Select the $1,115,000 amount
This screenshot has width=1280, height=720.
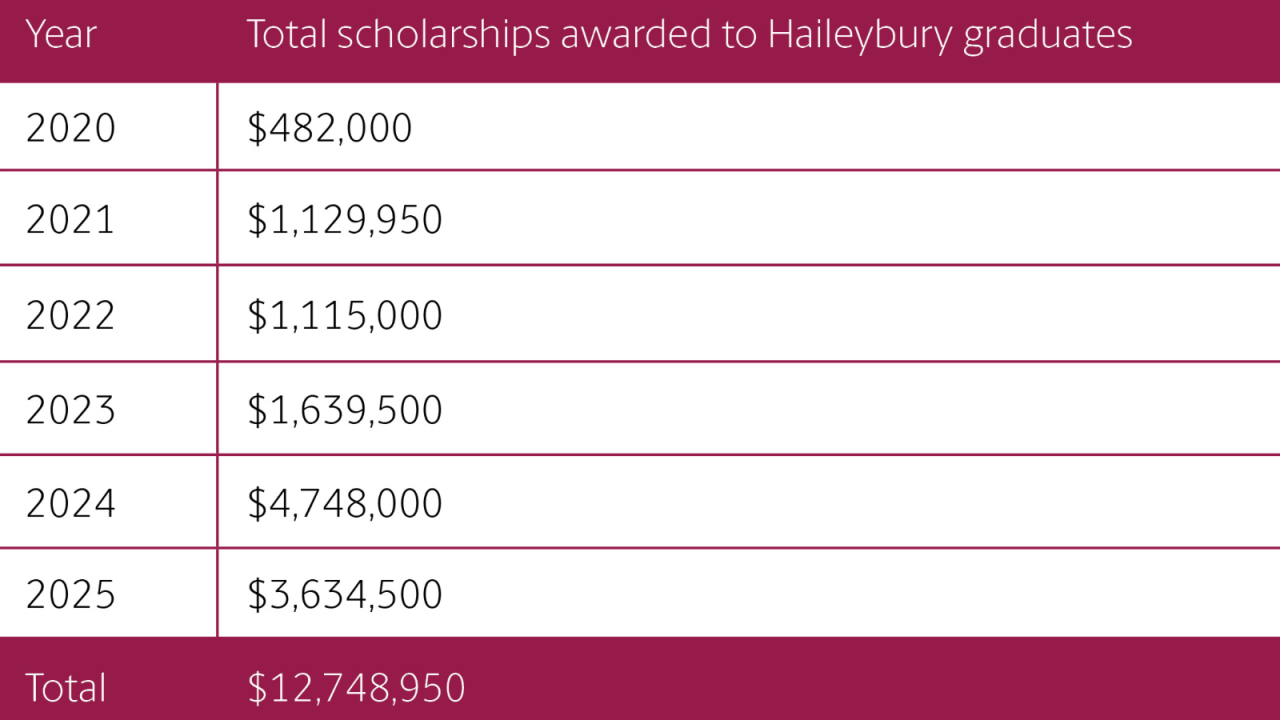click(x=344, y=315)
